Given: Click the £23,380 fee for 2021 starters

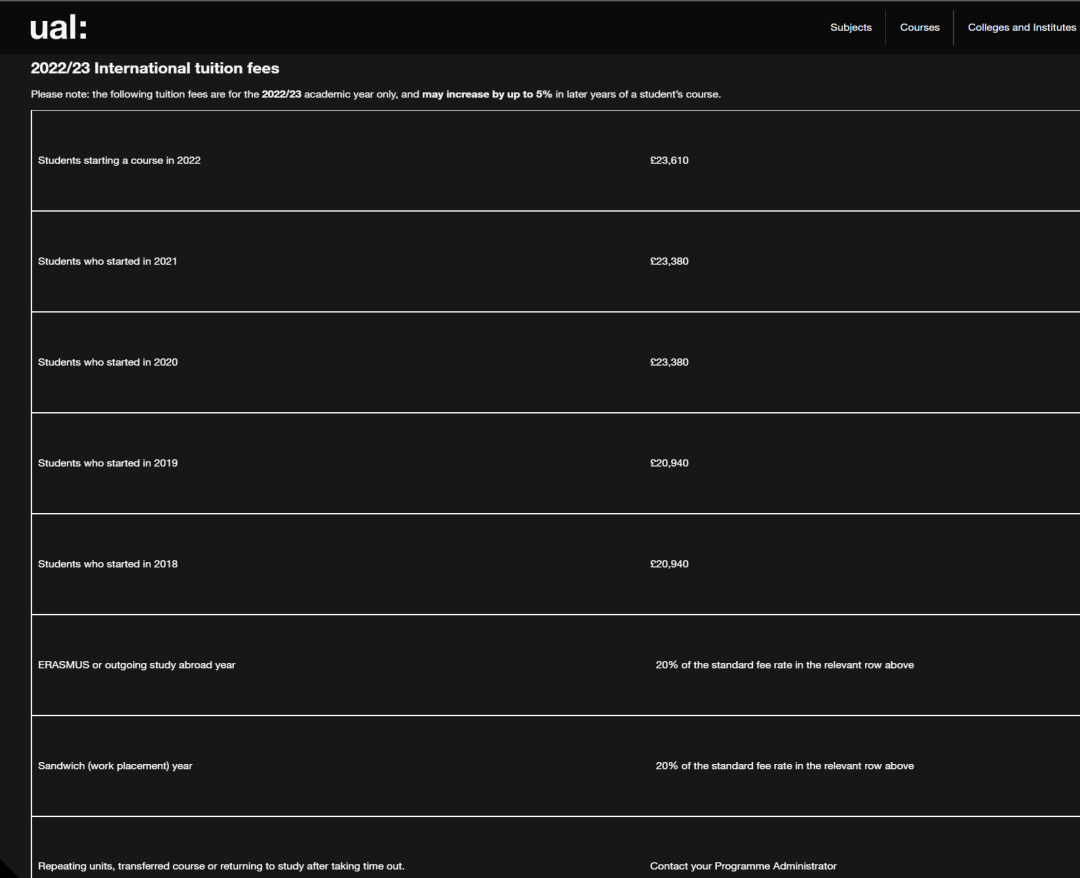Looking at the screenshot, I should pos(669,261).
